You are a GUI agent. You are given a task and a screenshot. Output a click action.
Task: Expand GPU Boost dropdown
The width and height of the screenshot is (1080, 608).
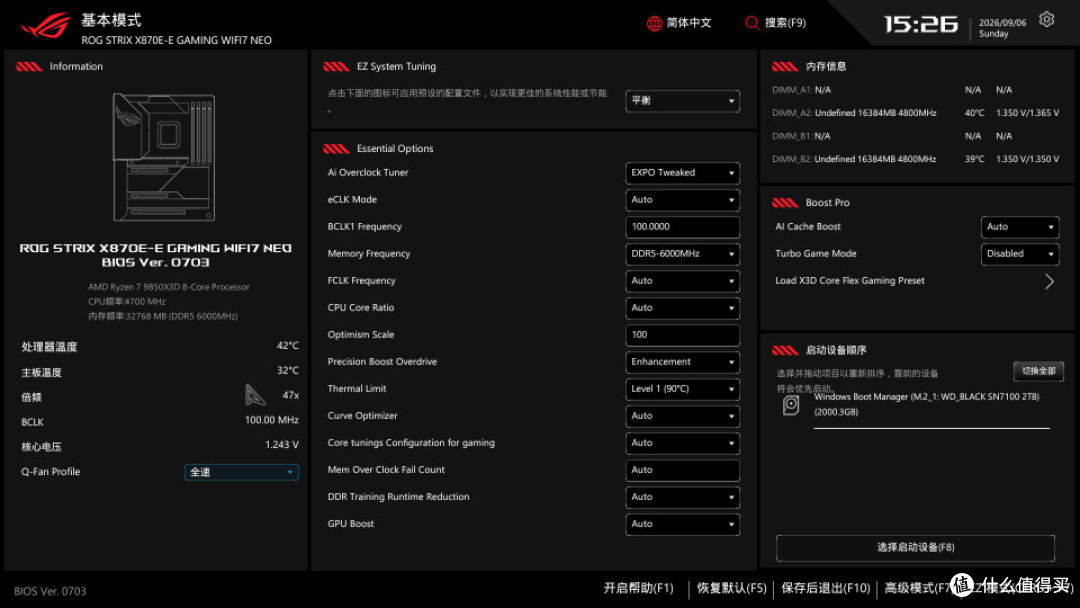[x=683, y=524]
